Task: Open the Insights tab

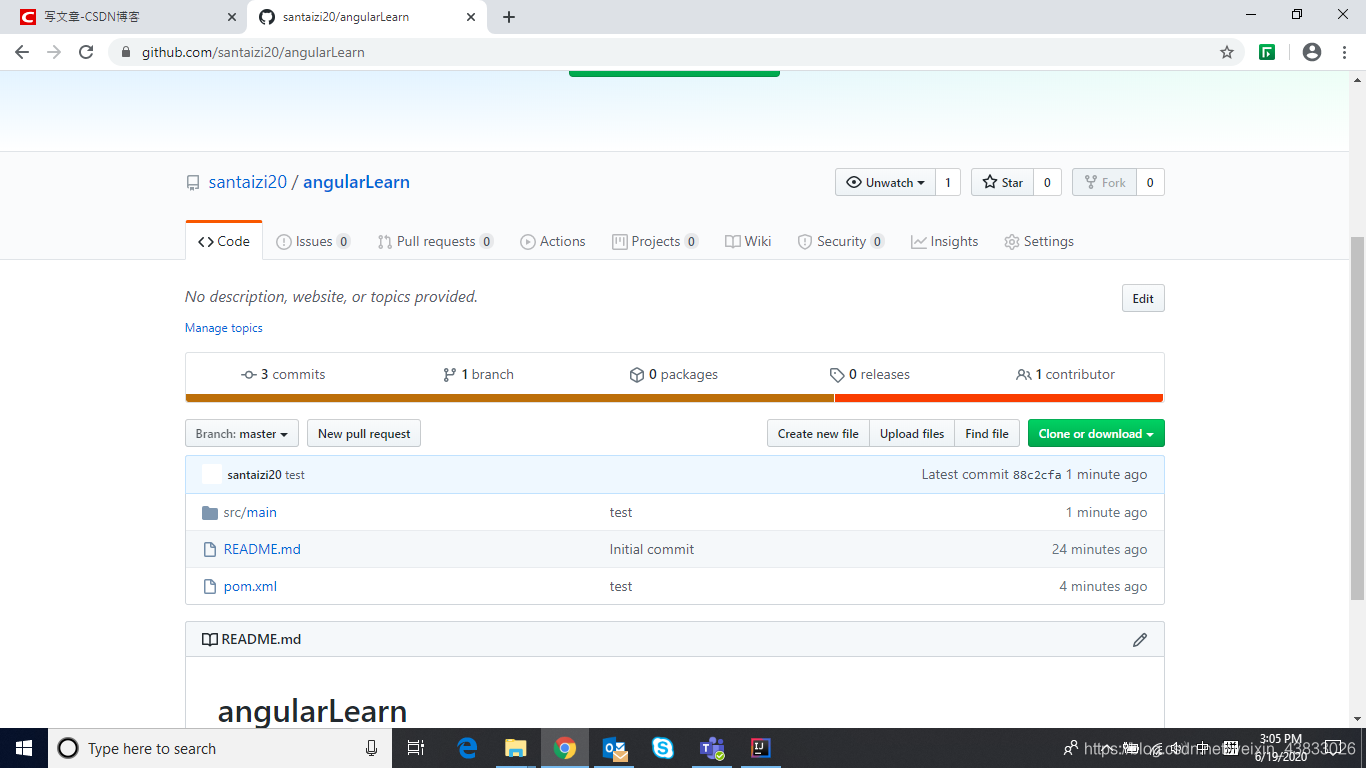Action: (945, 241)
